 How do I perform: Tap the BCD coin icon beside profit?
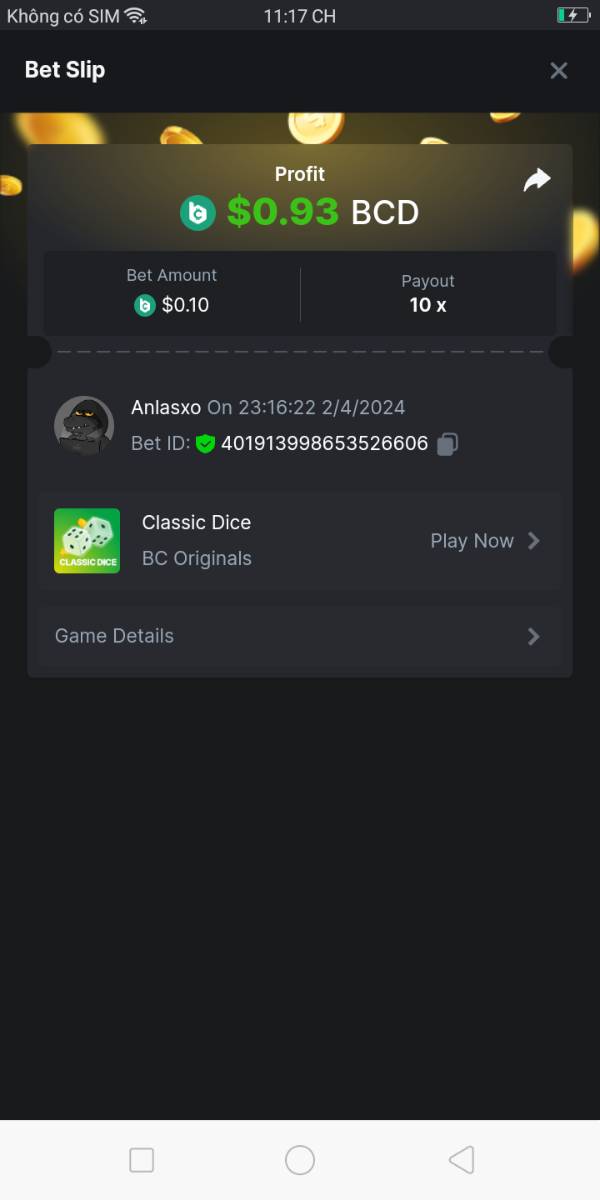pyautogui.click(x=198, y=212)
